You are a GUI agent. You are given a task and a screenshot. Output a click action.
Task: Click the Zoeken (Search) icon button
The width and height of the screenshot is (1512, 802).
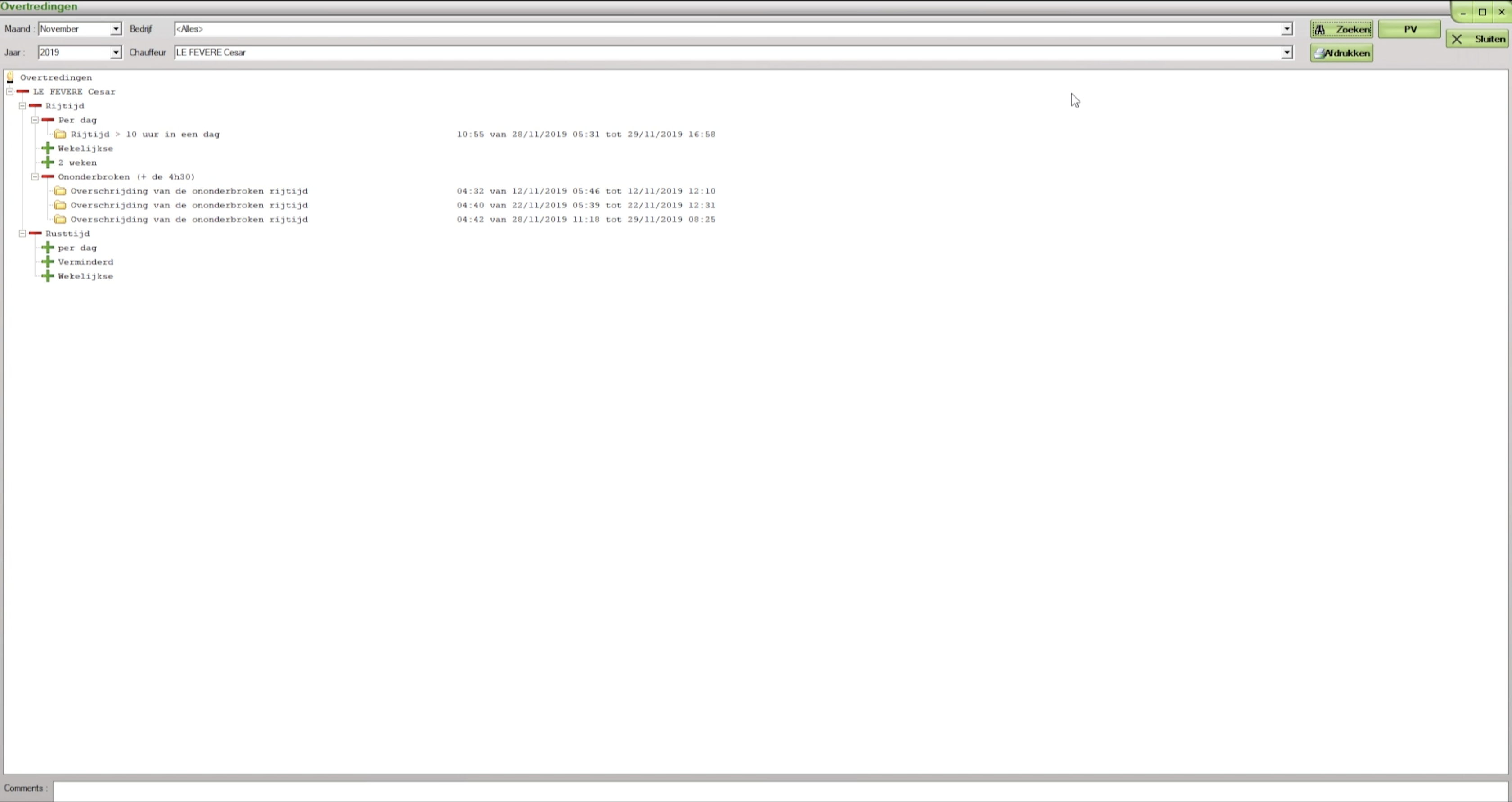pos(1341,28)
